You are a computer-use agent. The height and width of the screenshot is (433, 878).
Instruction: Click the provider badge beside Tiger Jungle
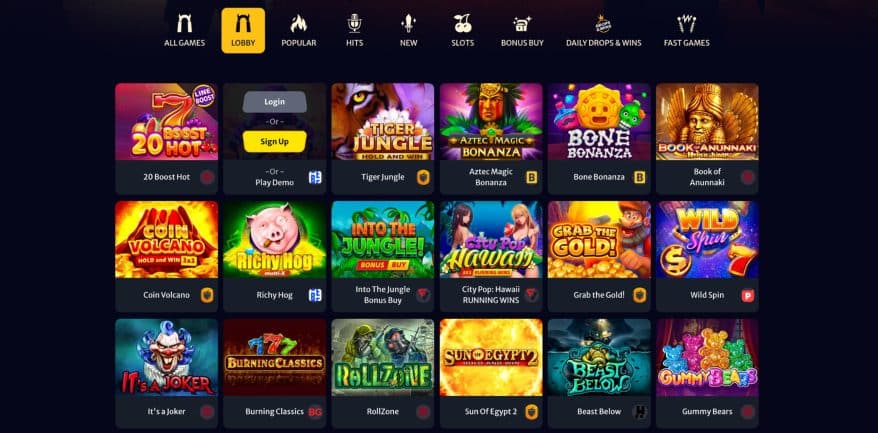(x=423, y=178)
